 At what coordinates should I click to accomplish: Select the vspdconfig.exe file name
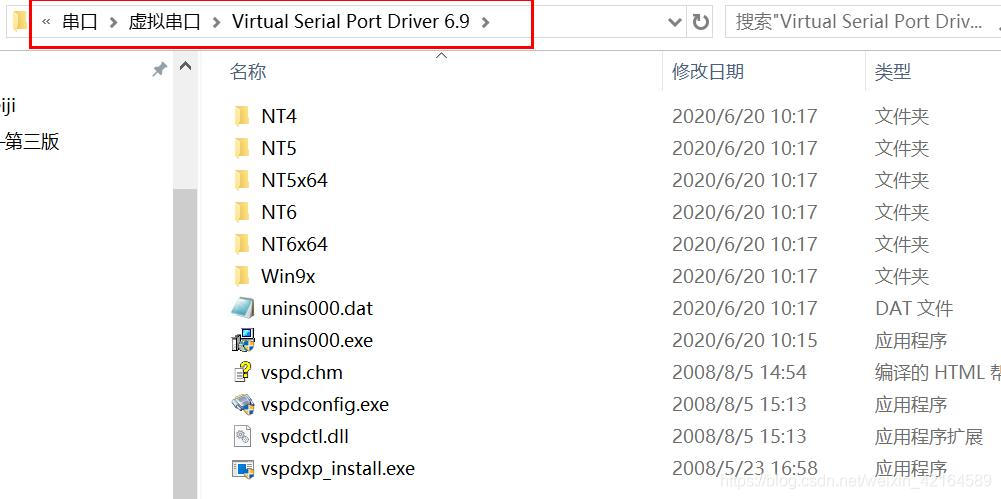(x=325, y=405)
